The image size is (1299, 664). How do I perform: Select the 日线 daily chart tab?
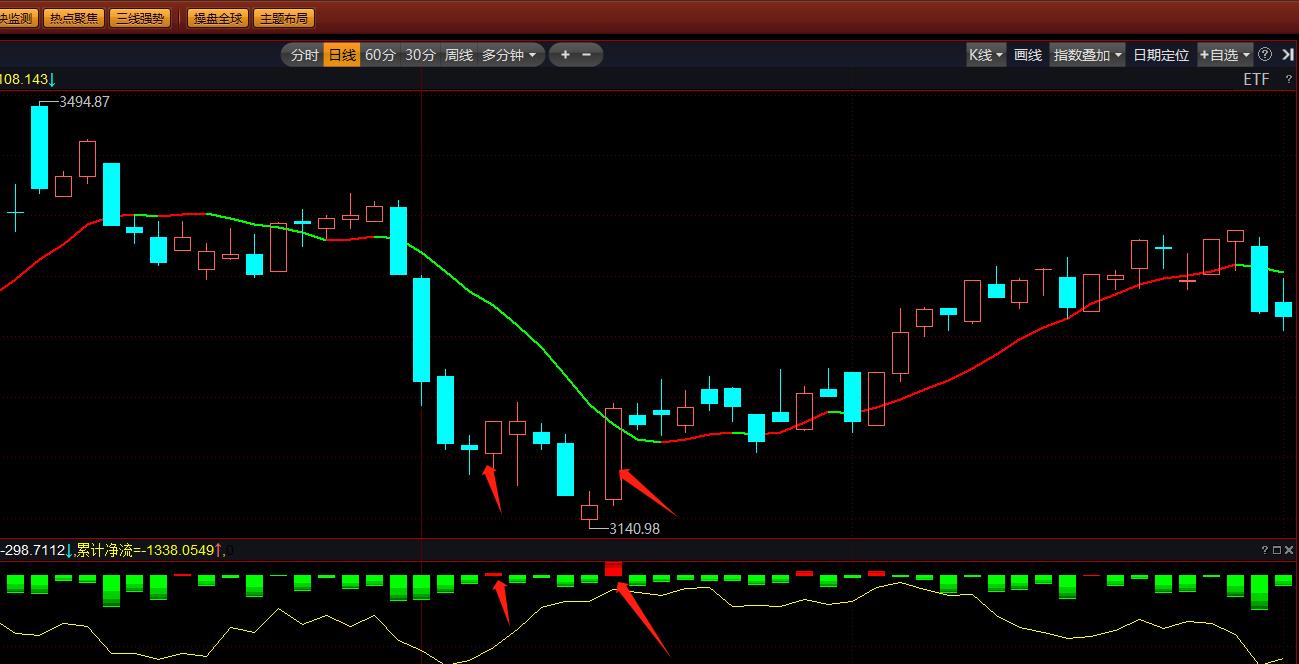click(342, 55)
